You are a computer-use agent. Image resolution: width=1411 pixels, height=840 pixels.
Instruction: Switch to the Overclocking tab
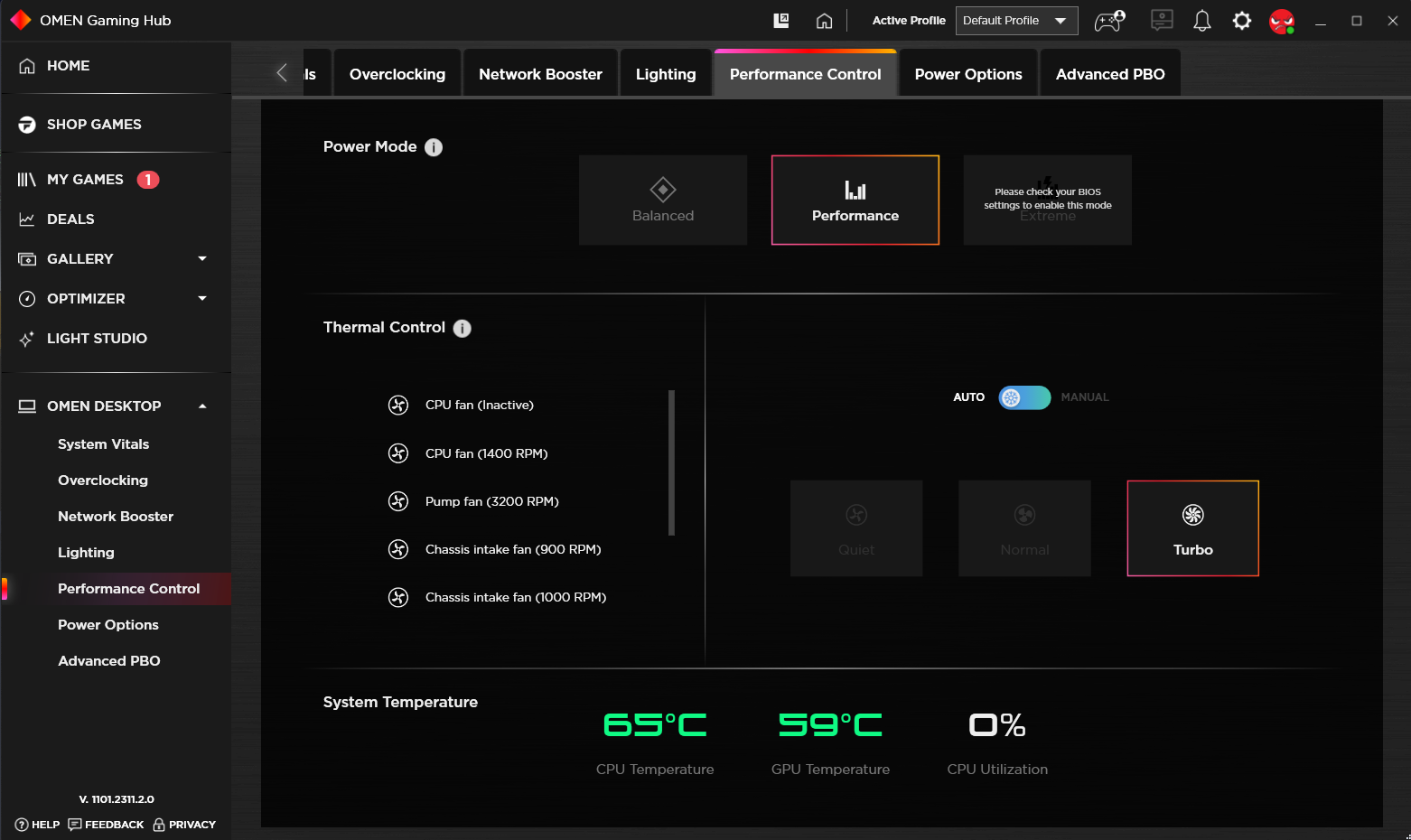tap(397, 74)
